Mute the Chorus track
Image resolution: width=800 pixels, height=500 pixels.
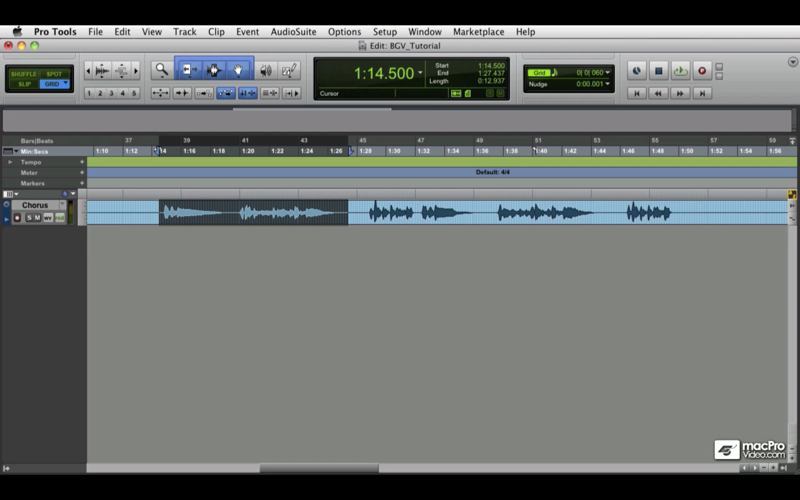point(37,218)
